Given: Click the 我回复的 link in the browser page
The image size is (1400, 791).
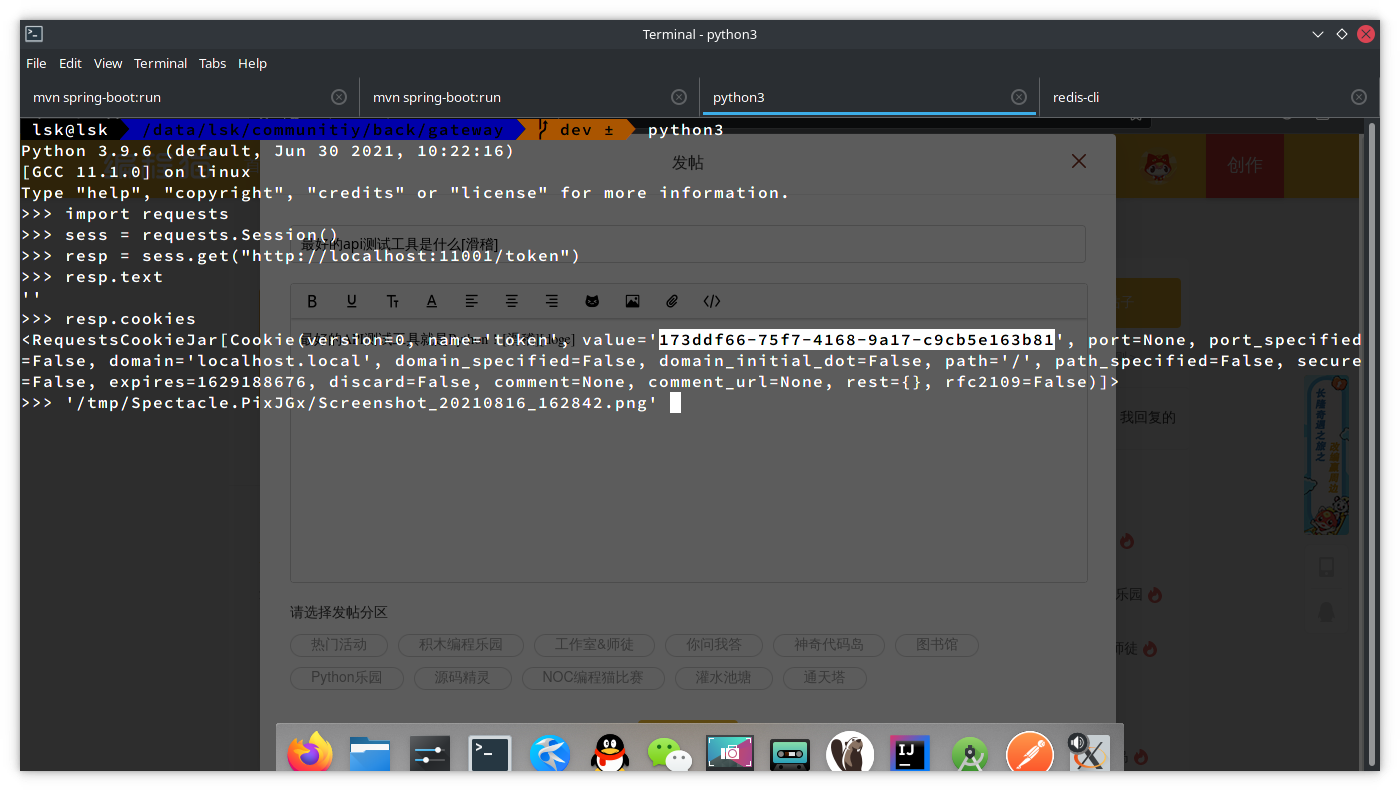Looking at the screenshot, I should coord(1147,417).
